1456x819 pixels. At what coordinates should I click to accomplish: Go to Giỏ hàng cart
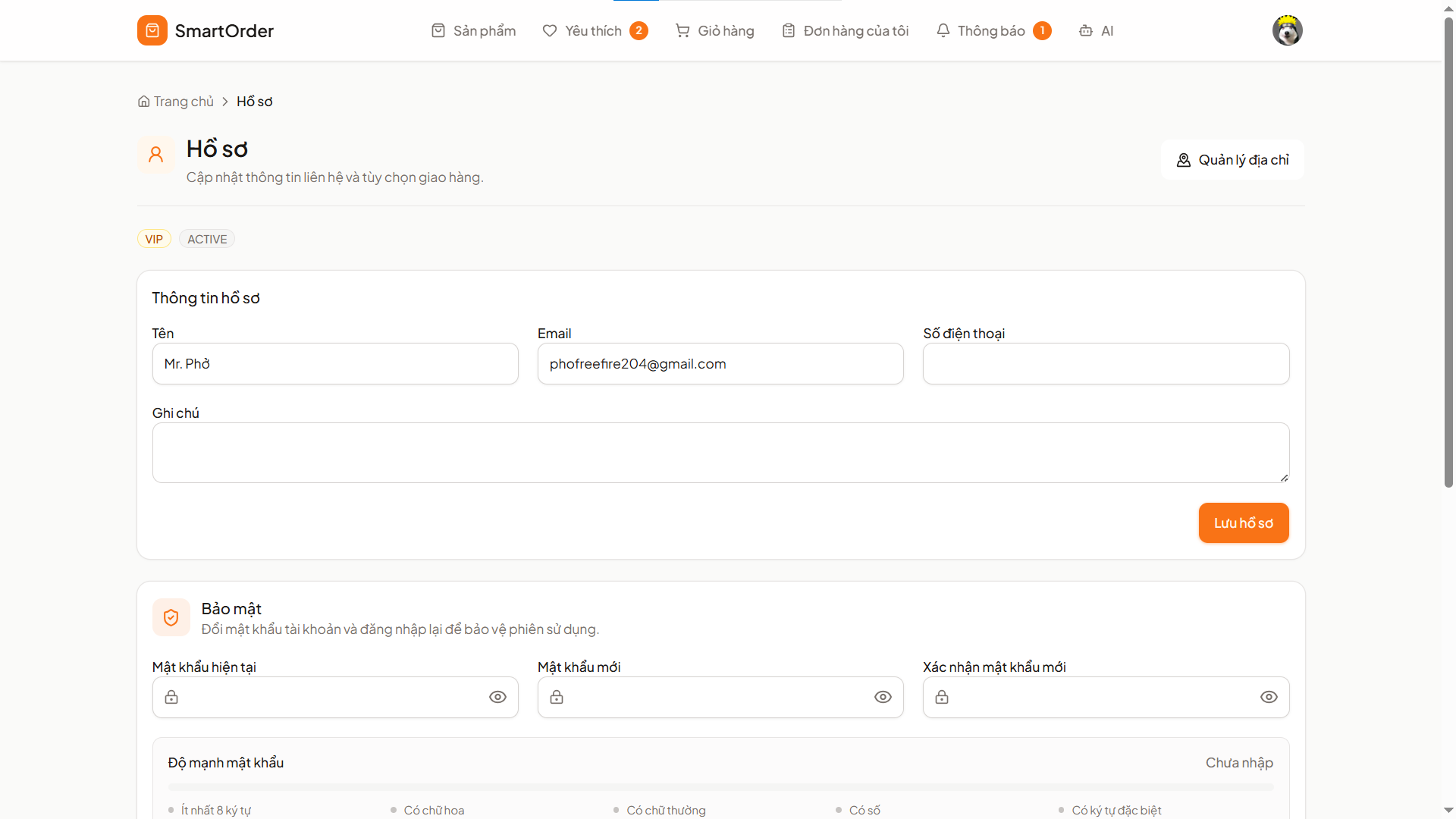pyautogui.click(x=714, y=30)
